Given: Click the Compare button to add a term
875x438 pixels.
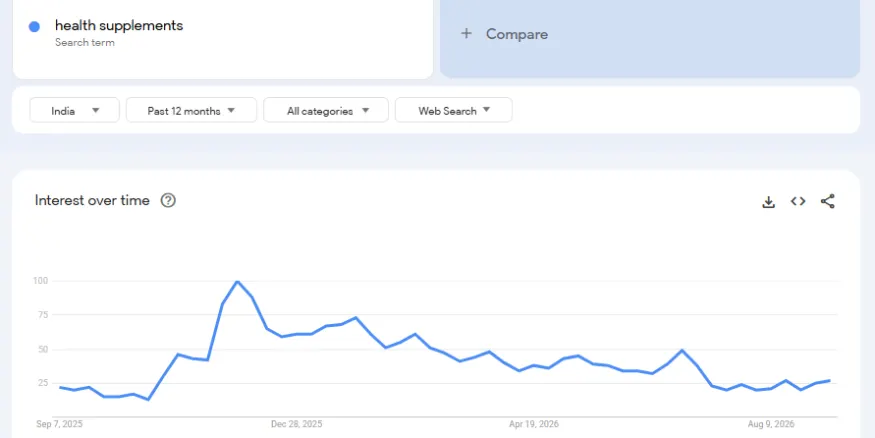Looking at the screenshot, I should [650, 35].
